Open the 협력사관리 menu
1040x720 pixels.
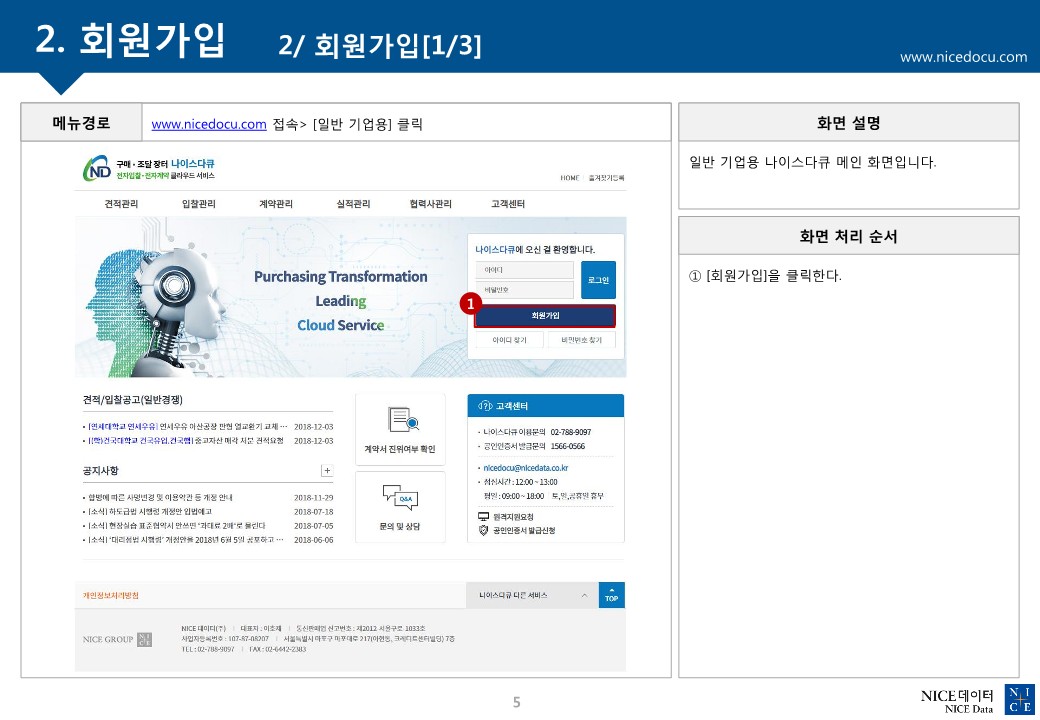[x=430, y=204]
